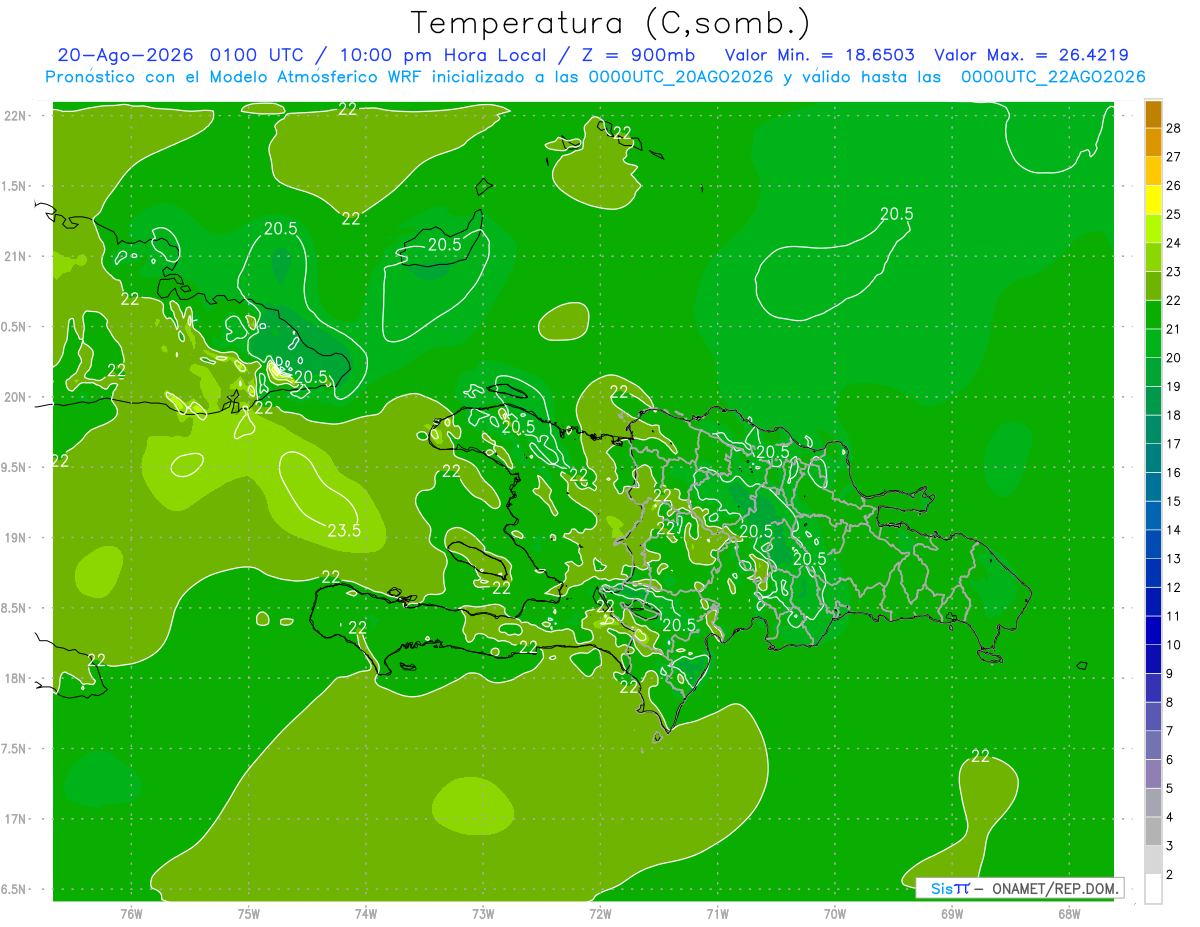Screen dimensions: 1200x927
Task: Click the "Valor Max. = 26.4219" readout
Action: tap(1031, 55)
